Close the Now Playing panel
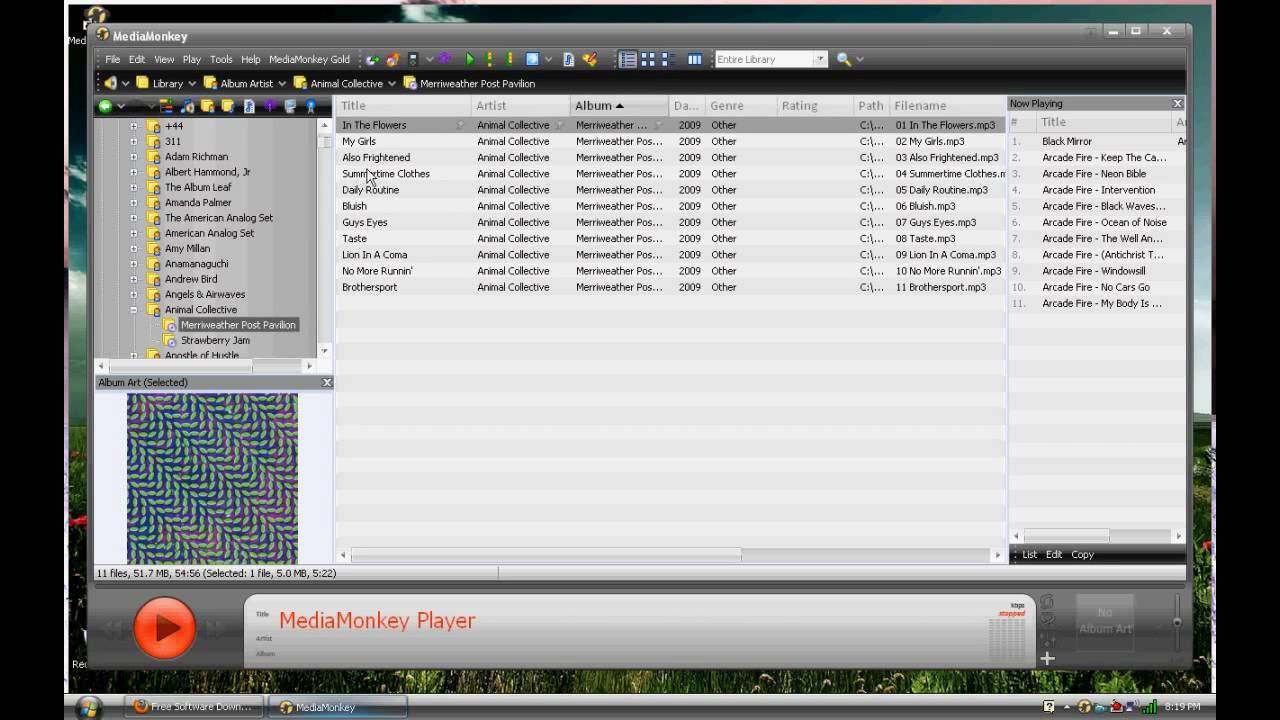Image resolution: width=1280 pixels, height=720 pixels. coord(1178,104)
